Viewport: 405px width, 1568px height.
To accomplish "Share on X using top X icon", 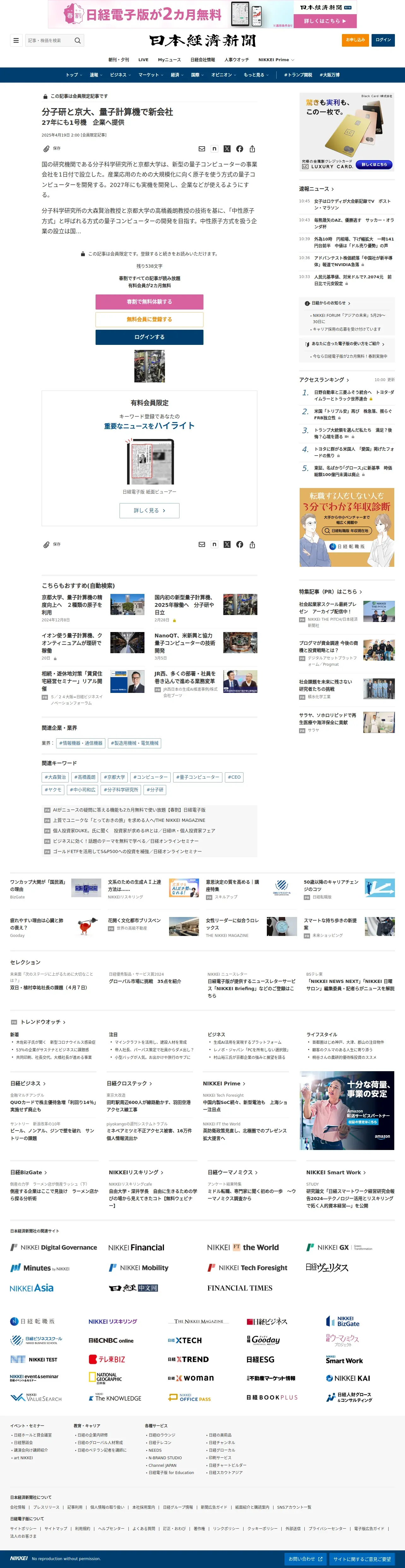I will pos(227,148).
